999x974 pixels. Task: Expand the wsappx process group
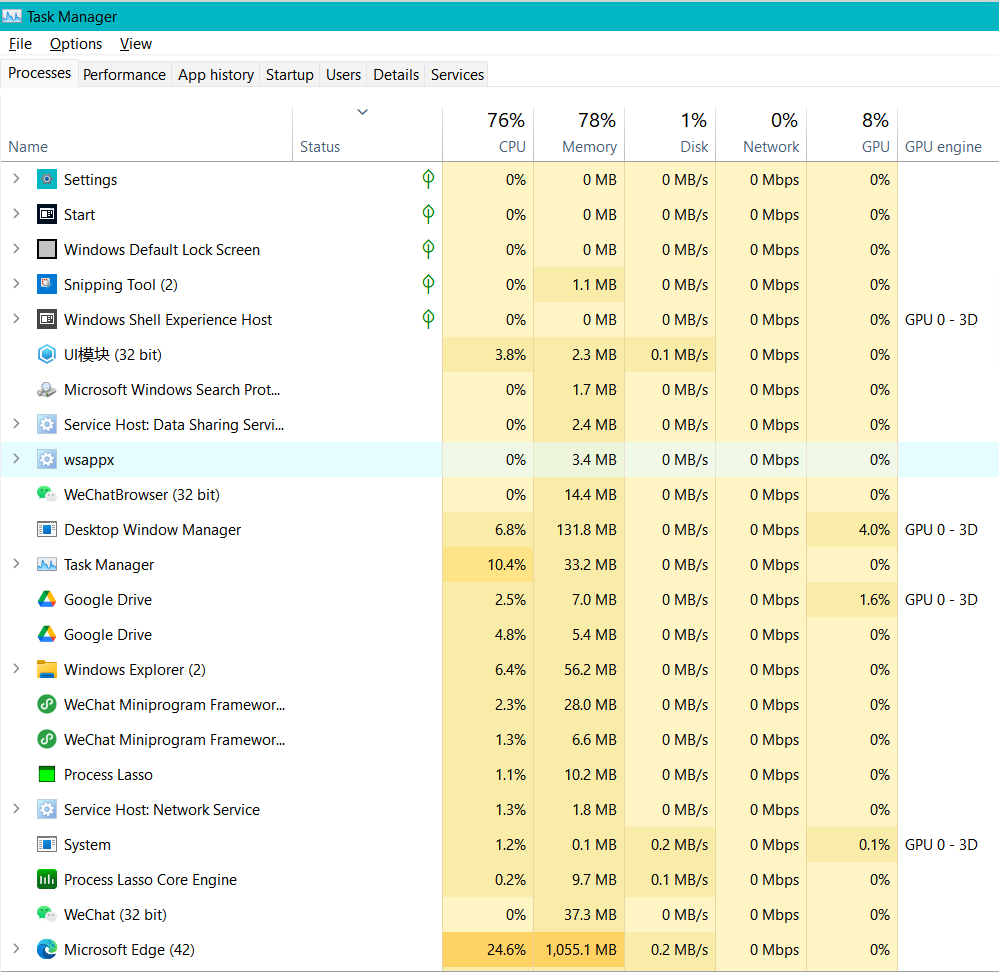tap(17, 459)
